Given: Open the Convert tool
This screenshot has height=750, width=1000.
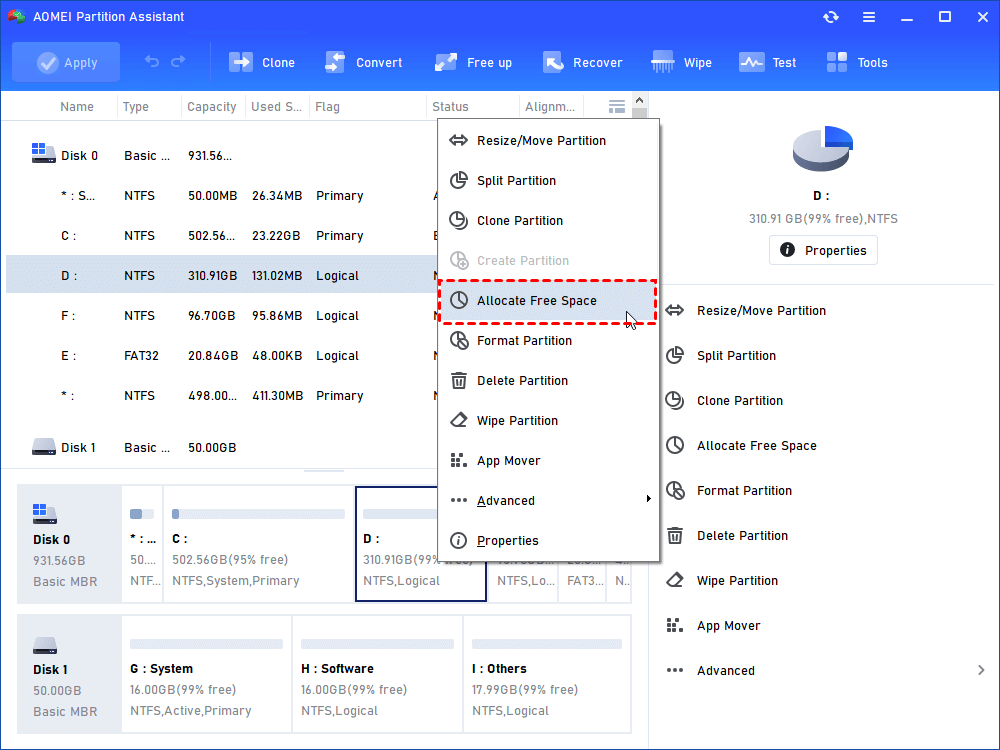Looking at the screenshot, I should tap(364, 62).
